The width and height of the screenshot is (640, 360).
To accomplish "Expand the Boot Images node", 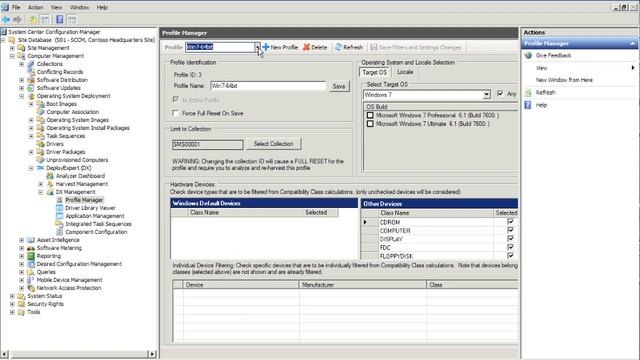I will (31, 104).
